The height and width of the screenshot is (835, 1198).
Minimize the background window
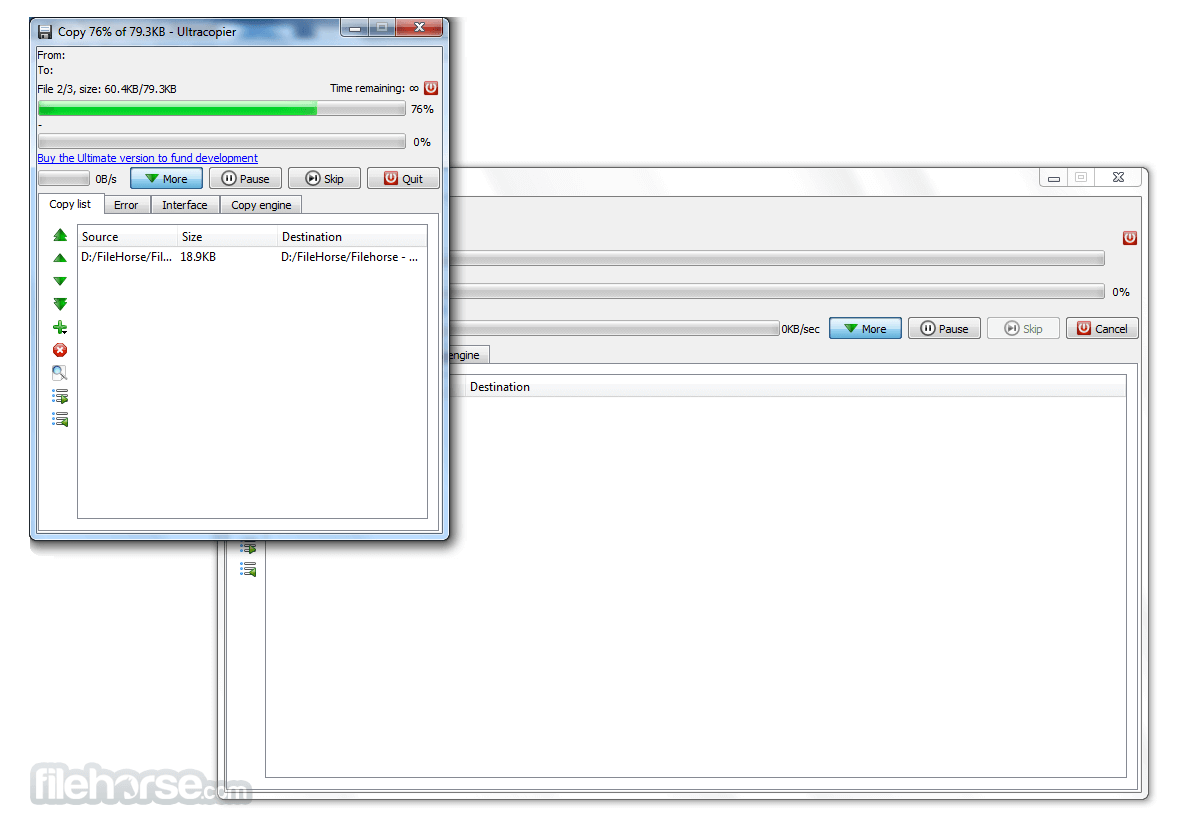click(1054, 177)
